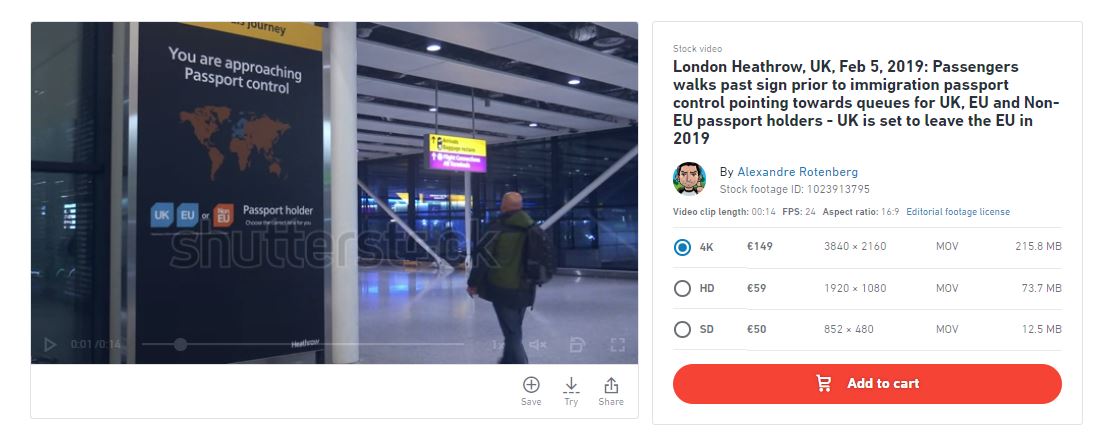The height and width of the screenshot is (435, 1120).
Task: Click the Stock footage ID number
Action: 839,190
